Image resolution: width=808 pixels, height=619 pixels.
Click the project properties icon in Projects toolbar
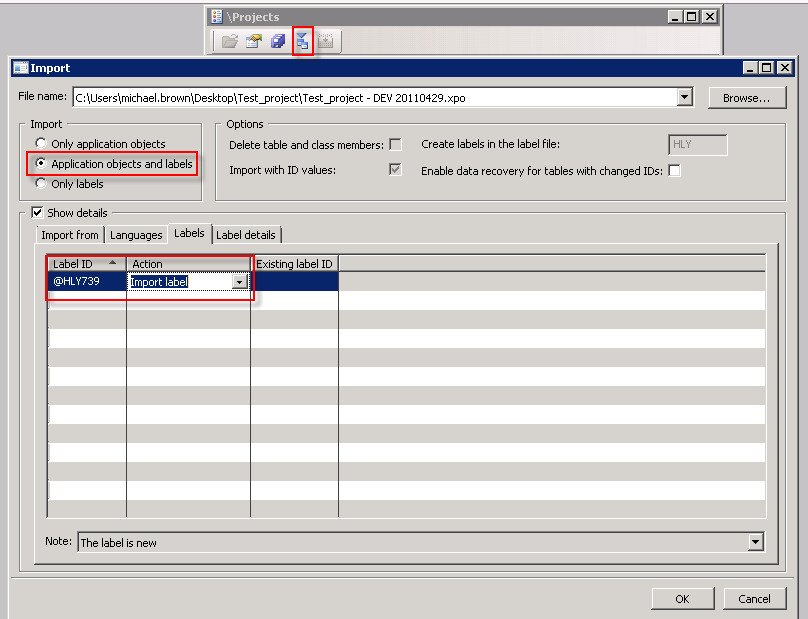point(252,40)
